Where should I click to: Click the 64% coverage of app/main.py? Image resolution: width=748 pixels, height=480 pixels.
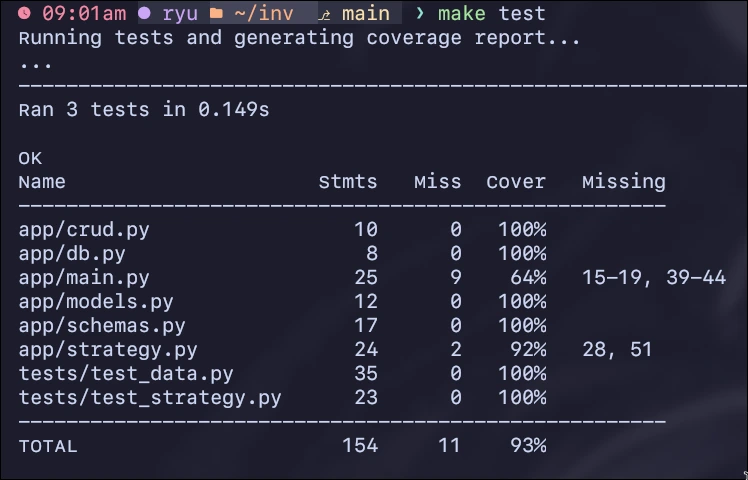coord(528,278)
